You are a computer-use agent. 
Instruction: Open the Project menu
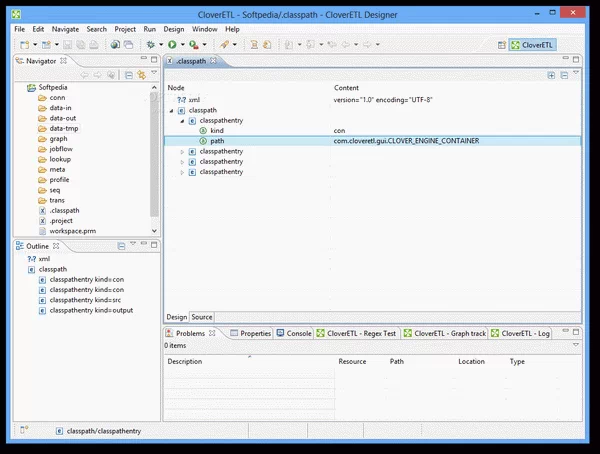coord(125,29)
